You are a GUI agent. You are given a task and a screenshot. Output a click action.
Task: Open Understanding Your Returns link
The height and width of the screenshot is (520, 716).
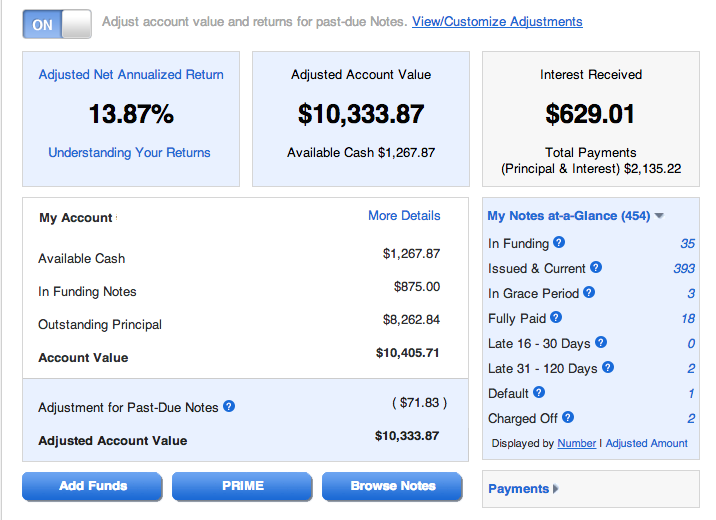(x=129, y=152)
